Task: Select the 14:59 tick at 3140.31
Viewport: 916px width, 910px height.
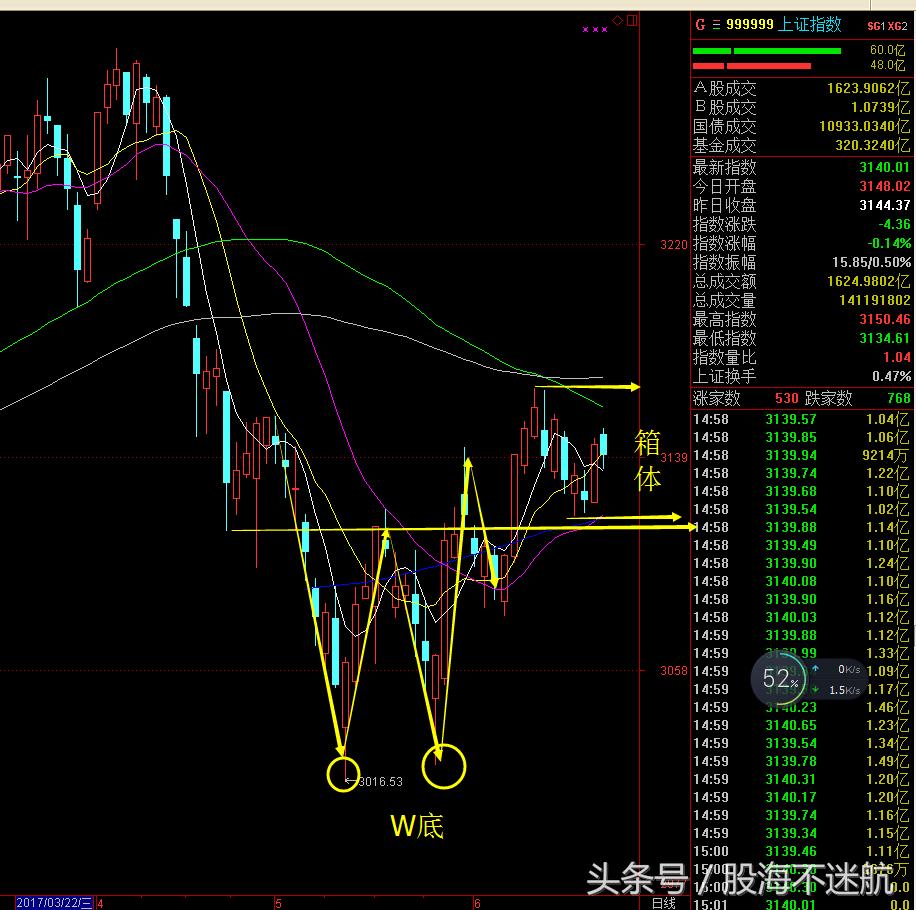Action: [x=802, y=779]
